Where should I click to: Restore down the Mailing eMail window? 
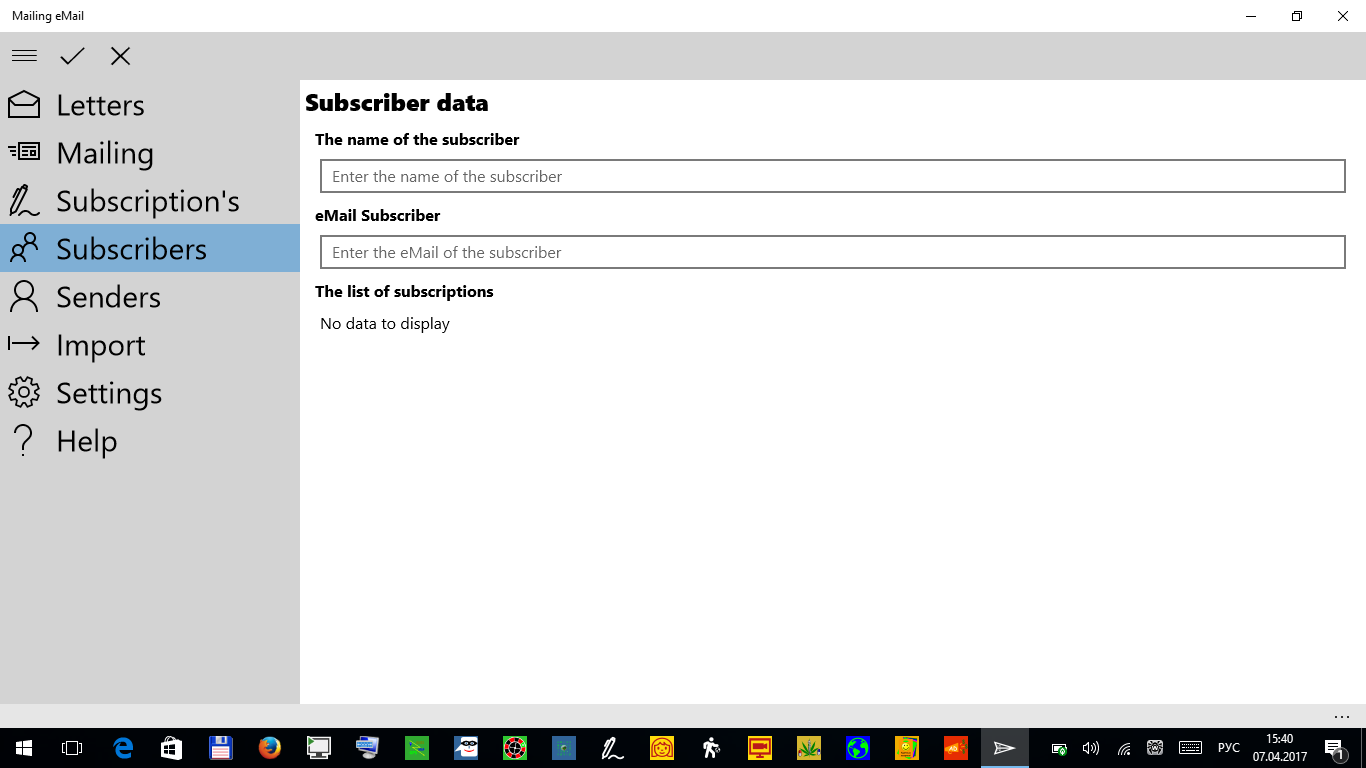(x=1297, y=16)
